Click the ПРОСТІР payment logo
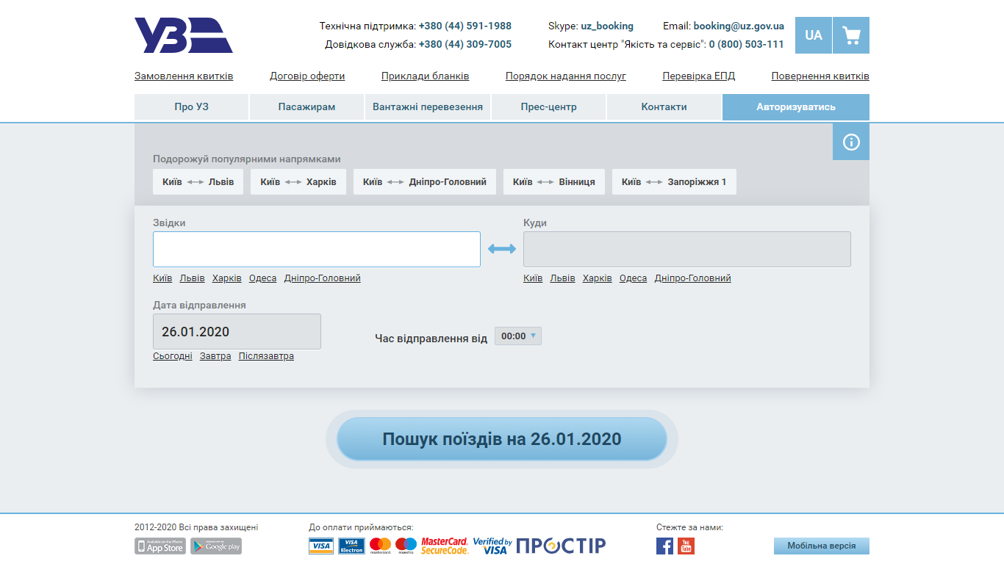 coord(561,546)
